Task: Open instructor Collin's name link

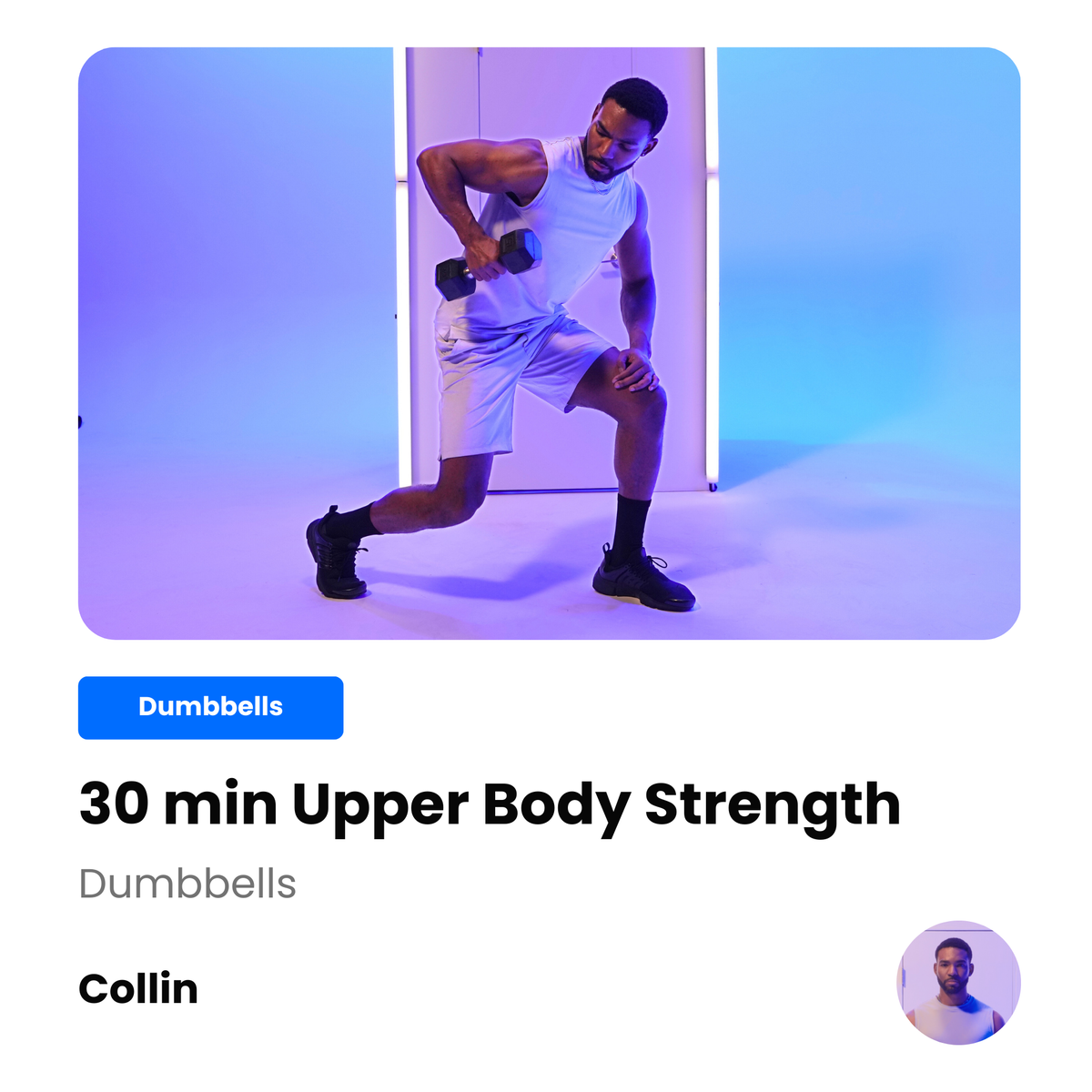Action: (138, 988)
